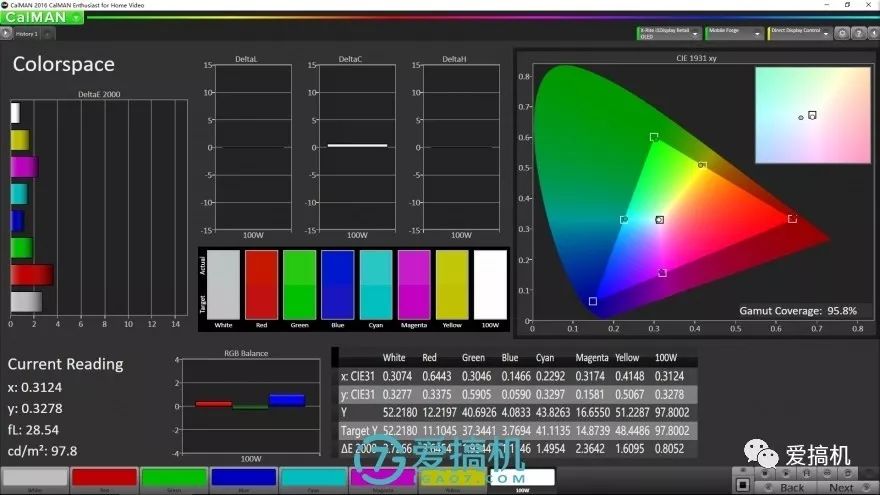Click Next to advance workflow page
The height and width of the screenshot is (495, 880).
[x=841, y=487]
